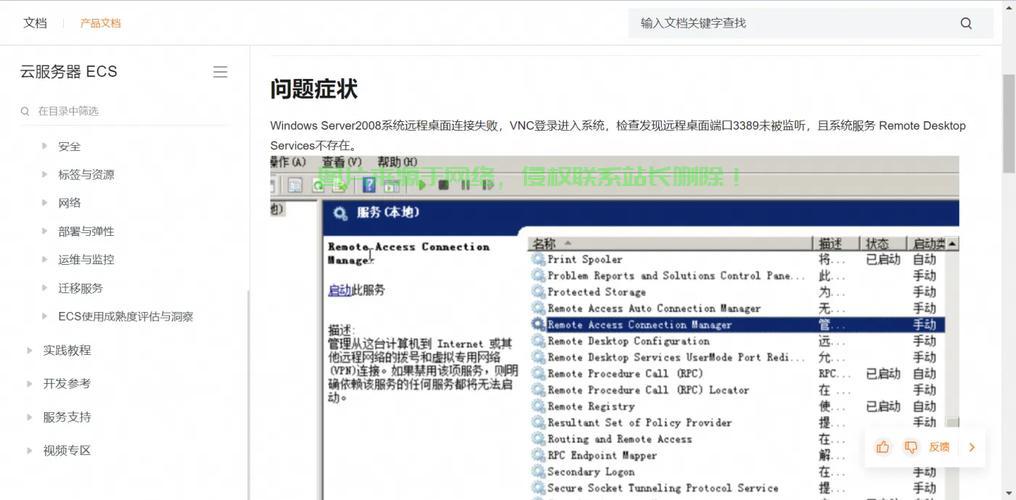The image size is (1016, 500).
Task: Open the 云服务器 ECS title
Action: tap(69, 72)
